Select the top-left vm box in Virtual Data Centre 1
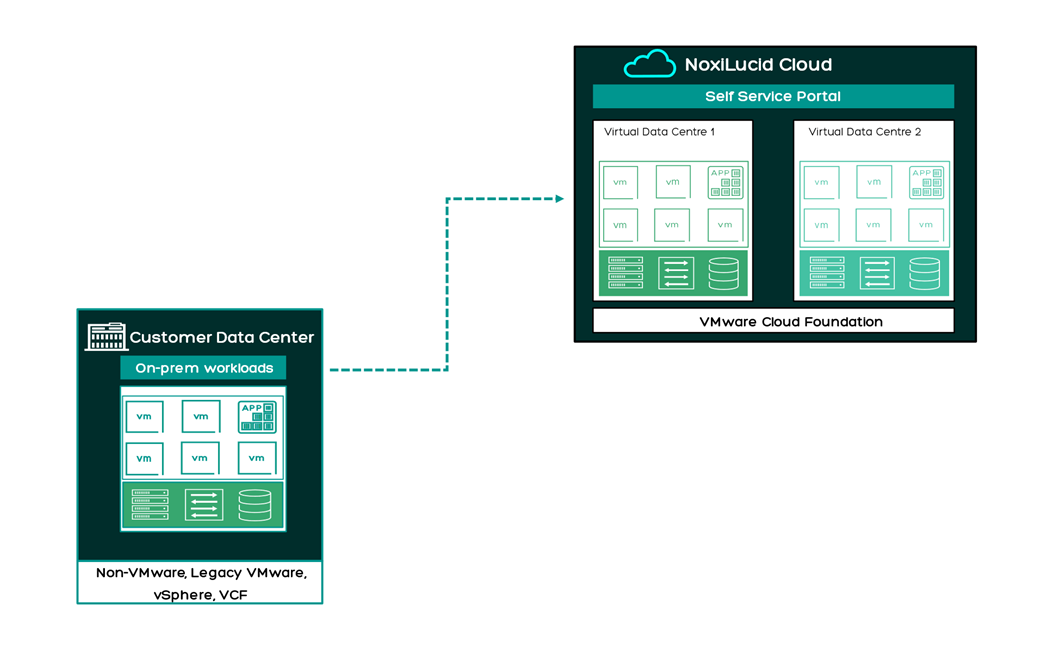 click(620, 182)
